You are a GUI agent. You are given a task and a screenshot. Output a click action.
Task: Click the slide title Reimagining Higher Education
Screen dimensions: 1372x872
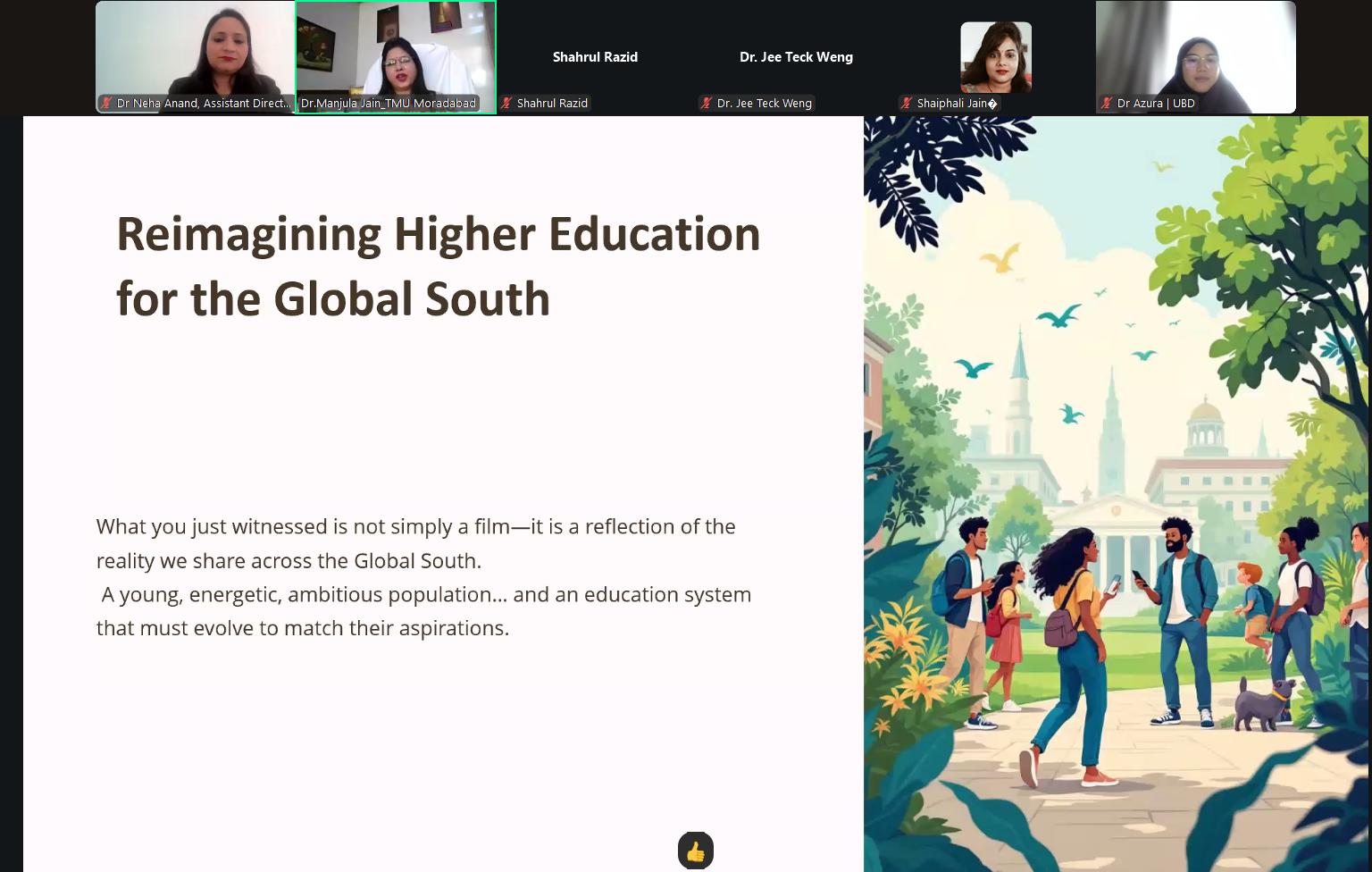click(x=438, y=233)
